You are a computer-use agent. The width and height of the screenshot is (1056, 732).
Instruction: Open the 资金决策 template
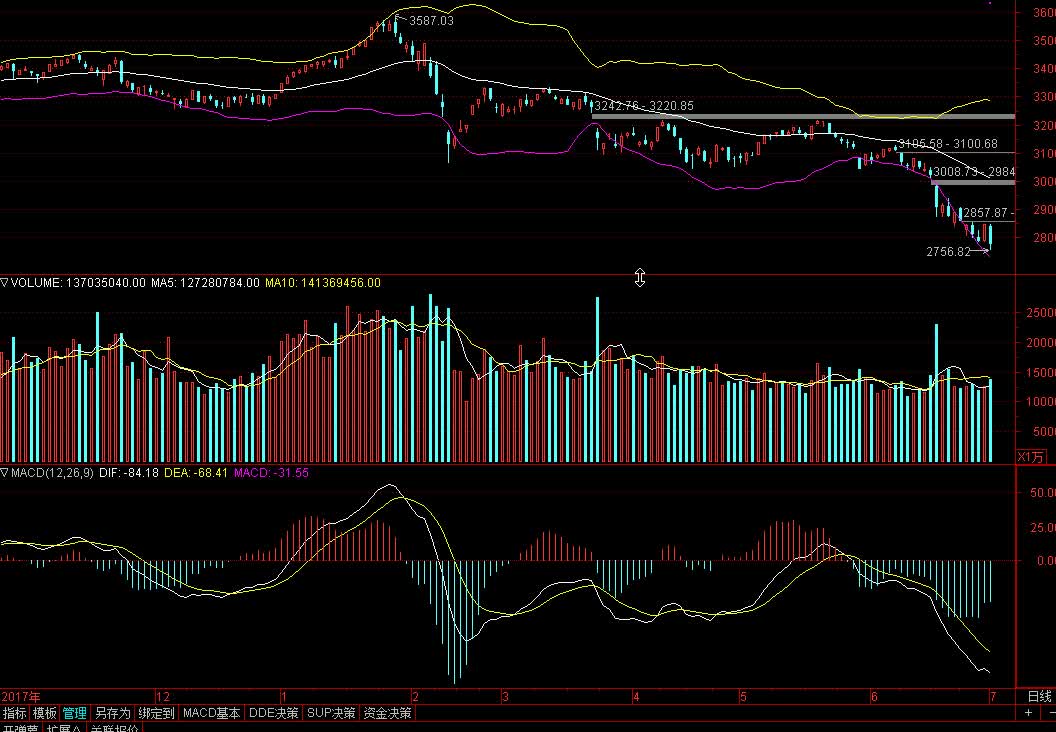click(x=386, y=713)
